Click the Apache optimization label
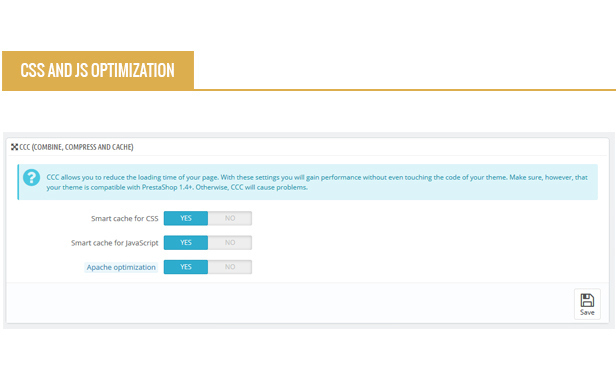The height and width of the screenshot is (388, 616). pos(121,267)
